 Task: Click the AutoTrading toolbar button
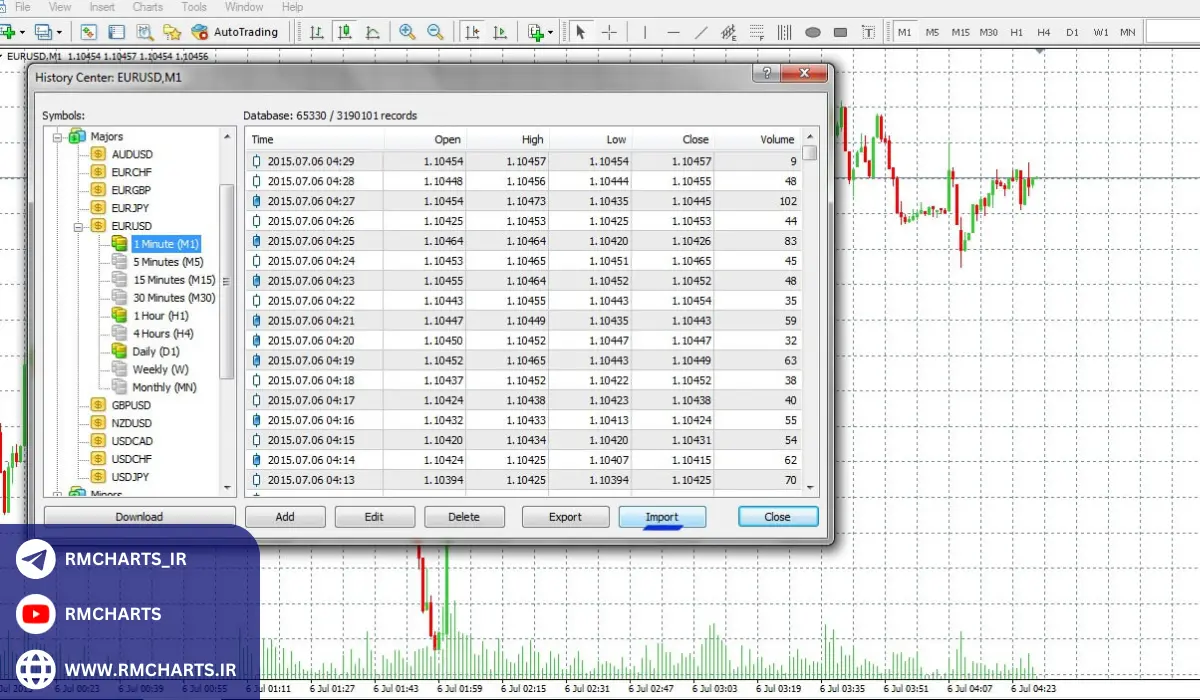pyautogui.click(x=236, y=32)
